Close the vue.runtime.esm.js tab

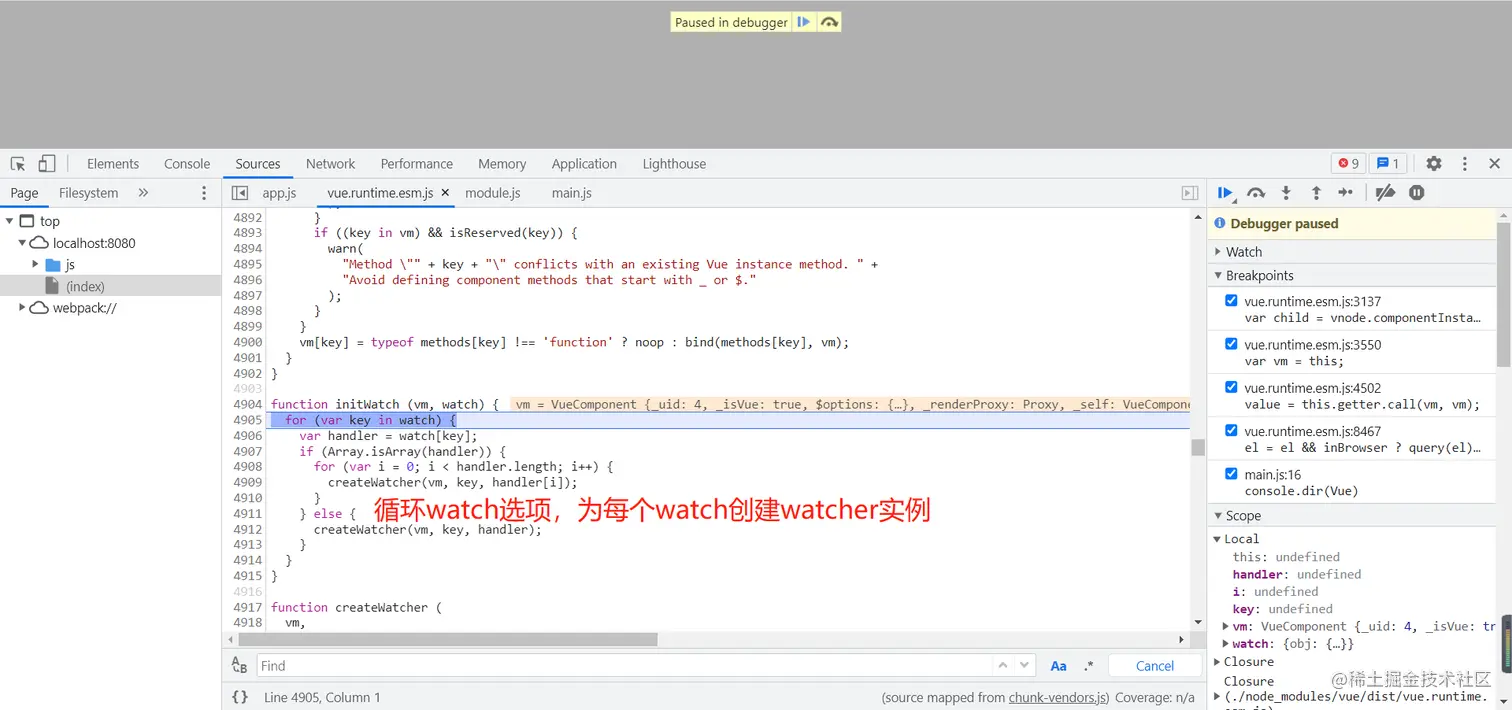tap(445, 193)
